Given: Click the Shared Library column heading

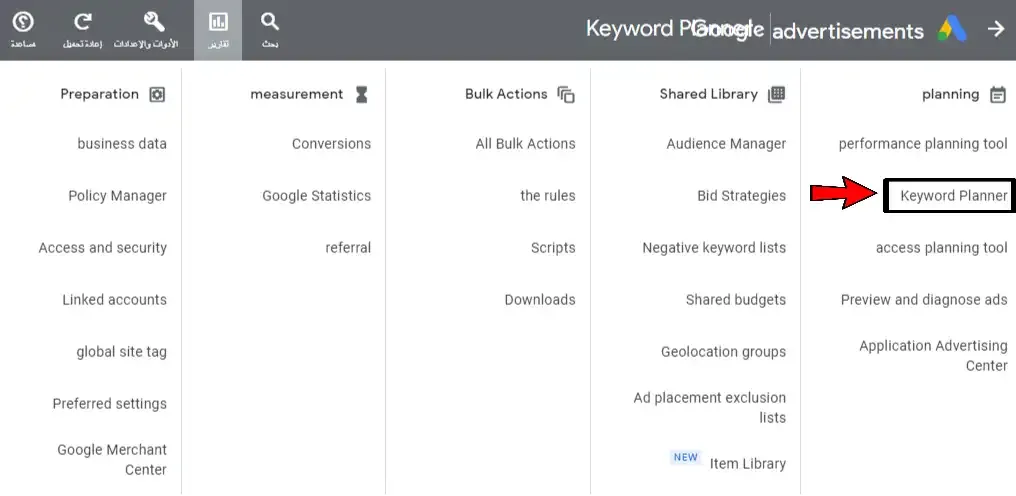Looking at the screenshot, I should pyautogui.click(x=709, y=94).
